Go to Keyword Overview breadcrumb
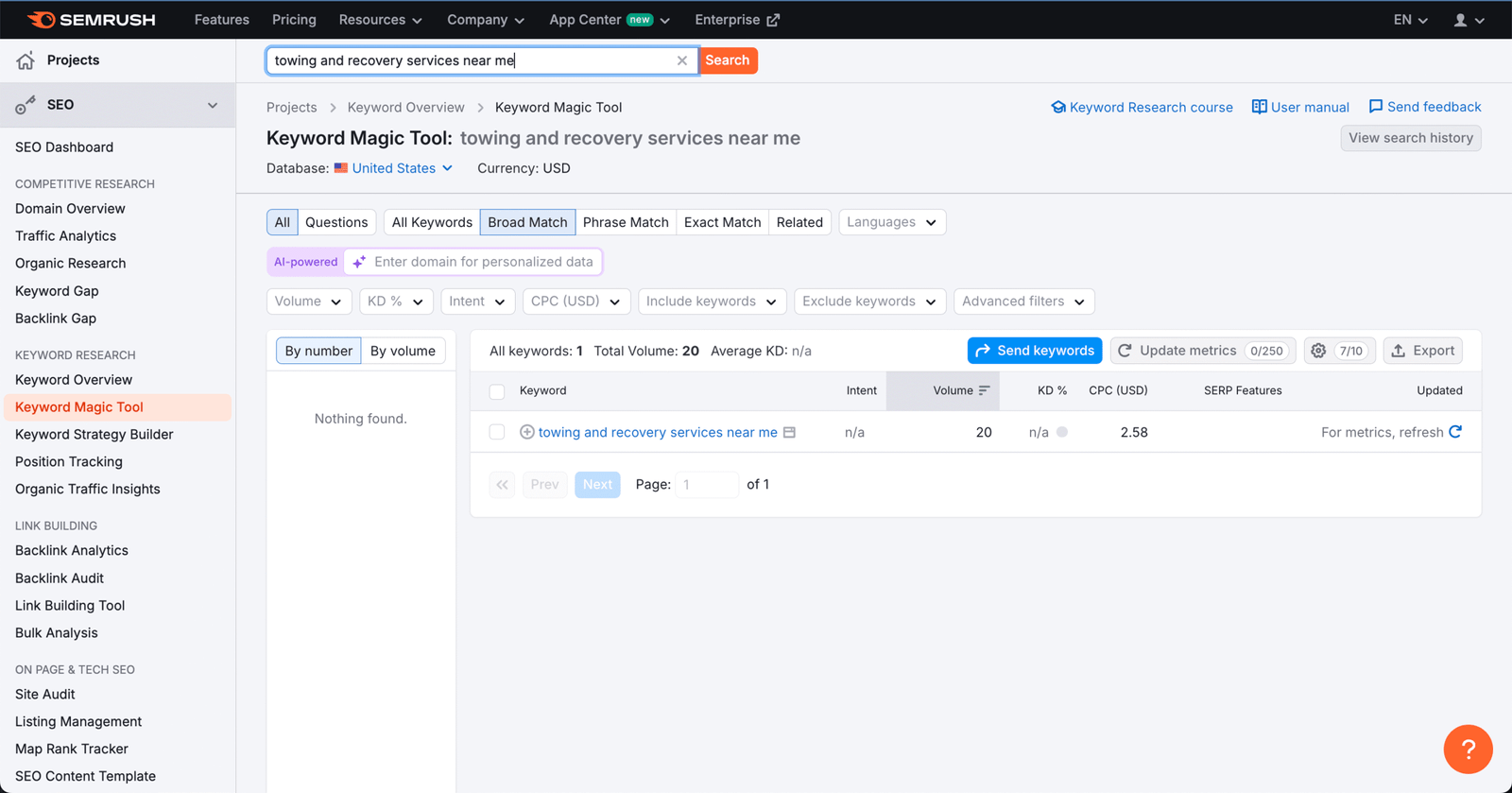This screenshot has height=793, width=1512. click(x=405, y=108)
